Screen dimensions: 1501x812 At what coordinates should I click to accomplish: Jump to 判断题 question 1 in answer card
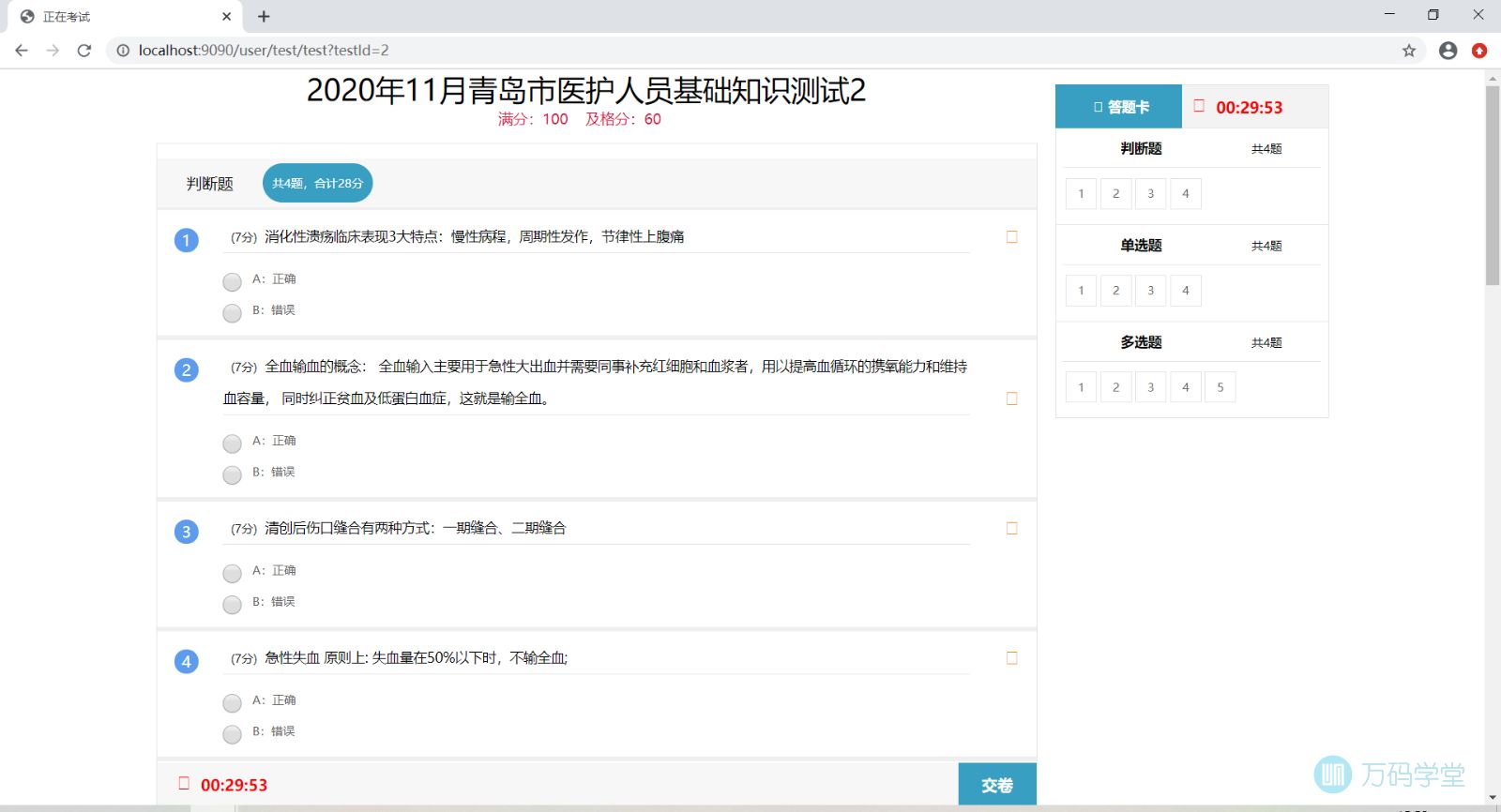pos(1081,194)
